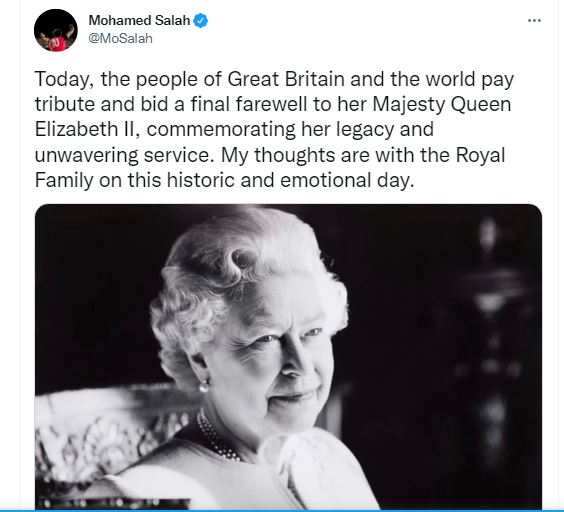
Task: Click the pearl necklace in the photo
Action: (x=216, y=437)
